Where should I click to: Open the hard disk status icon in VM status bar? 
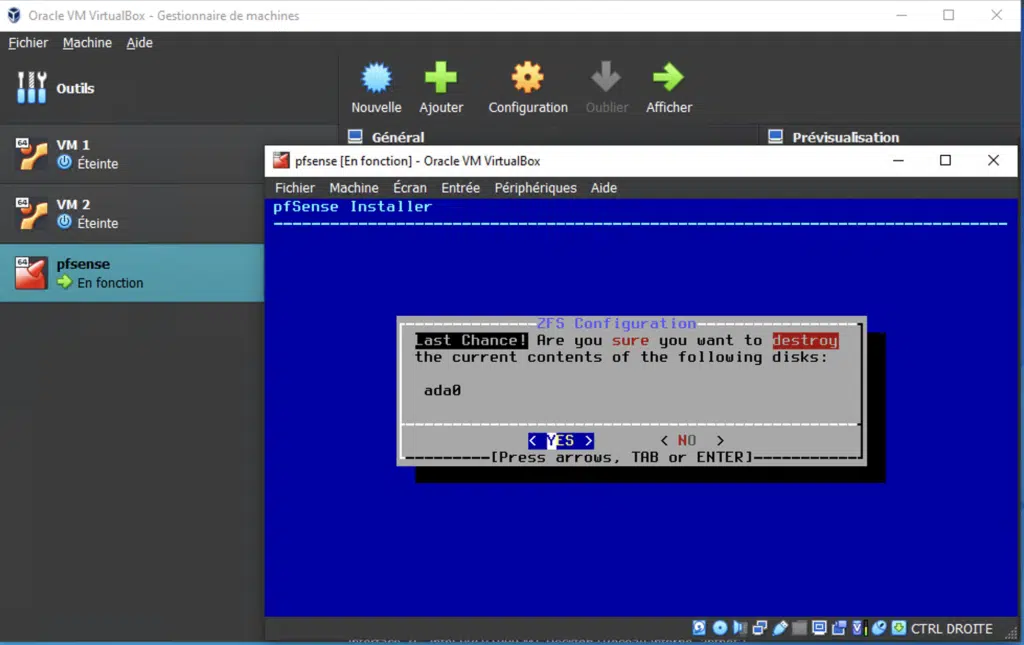pyautogui.click(x=699, y=628)
